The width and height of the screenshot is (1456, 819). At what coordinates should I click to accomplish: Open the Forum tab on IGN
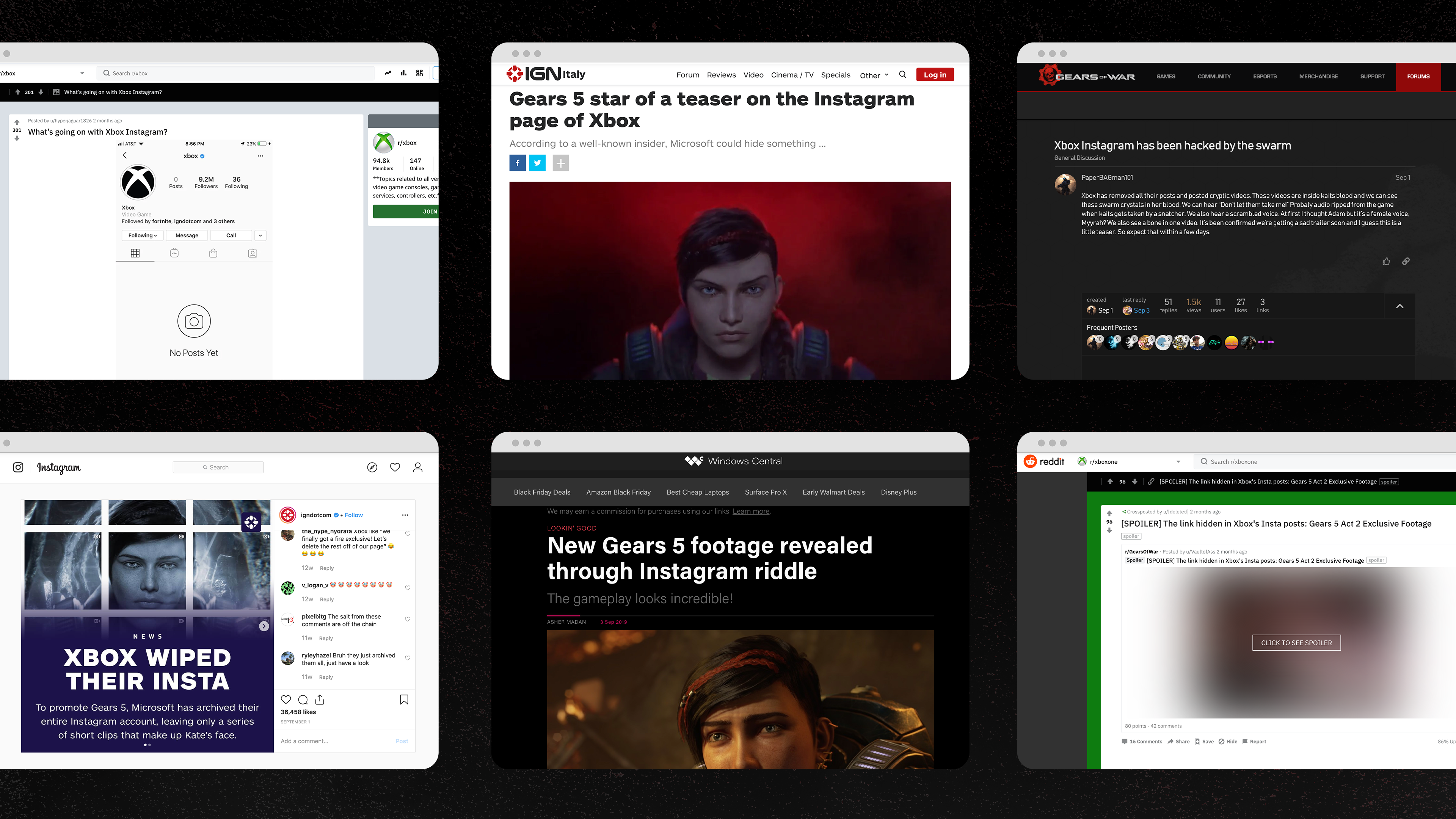pyautogui.click(x=688, y=75)
